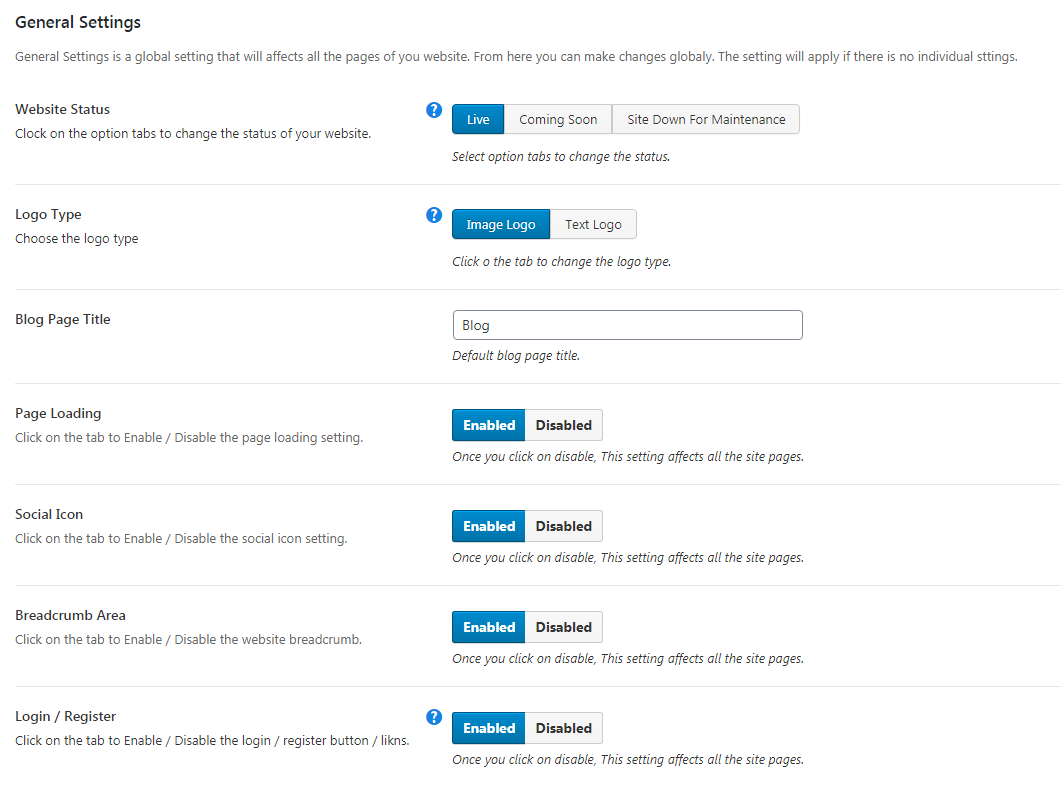Switch website status to Coming Soon
This screenshot has height=785, width=1061.
click(x=558, y=120)
